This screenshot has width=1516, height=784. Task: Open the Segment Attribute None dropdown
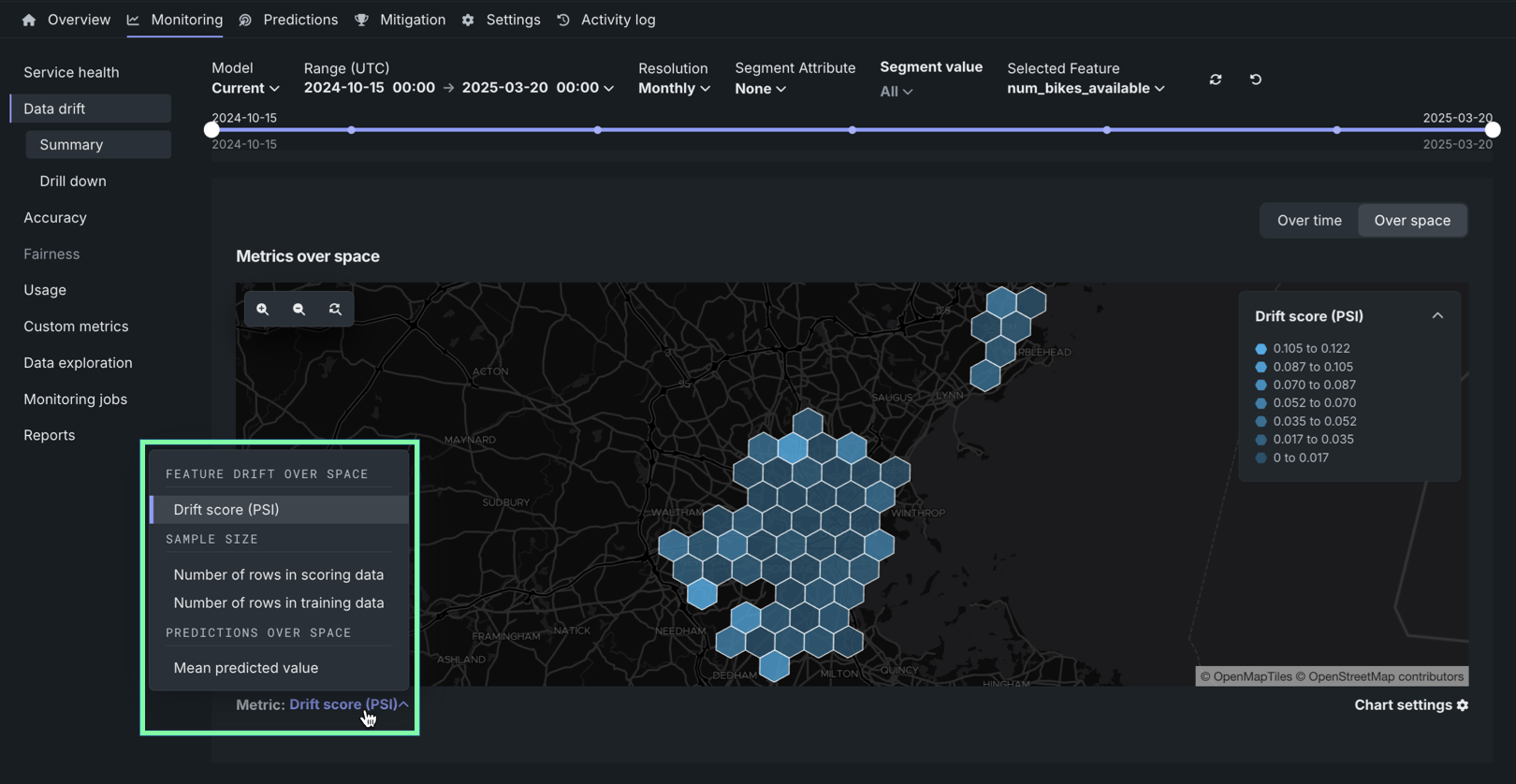click(x=760, y=89)
